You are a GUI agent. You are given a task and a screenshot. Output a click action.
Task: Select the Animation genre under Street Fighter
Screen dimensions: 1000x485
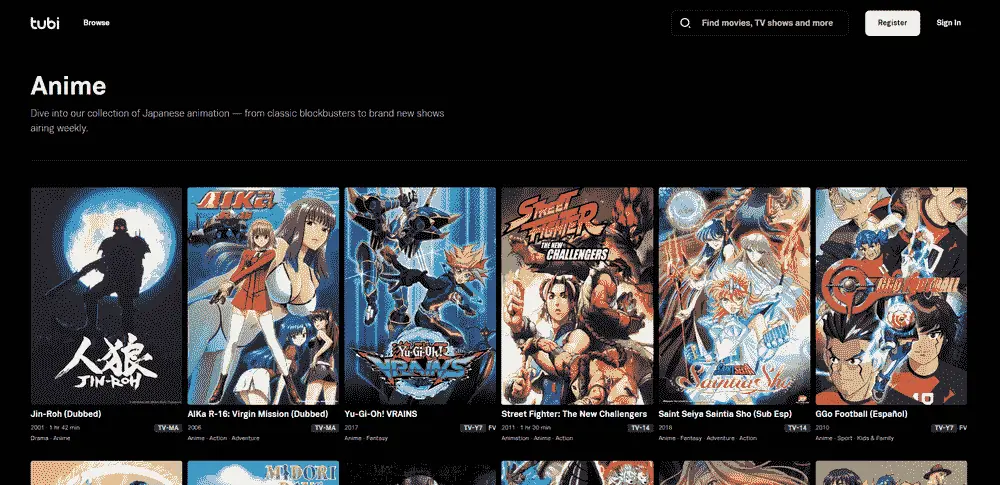coord(515,438)
